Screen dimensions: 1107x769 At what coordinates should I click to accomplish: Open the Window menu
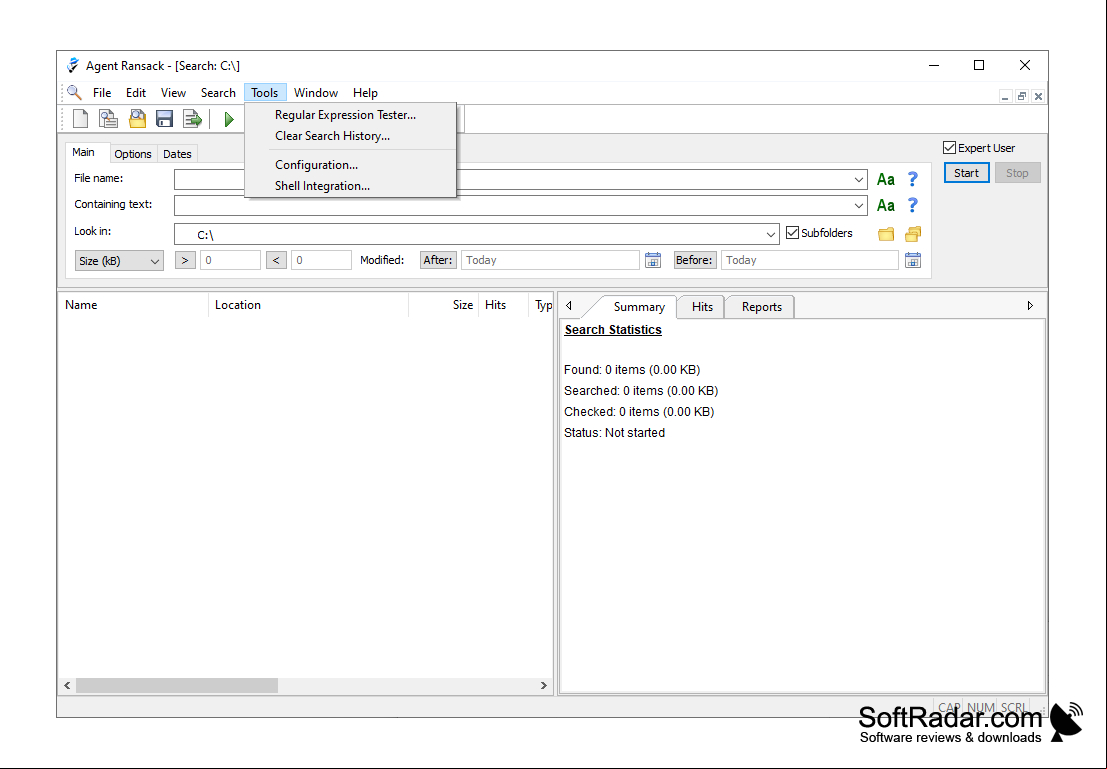coord(316,93)
